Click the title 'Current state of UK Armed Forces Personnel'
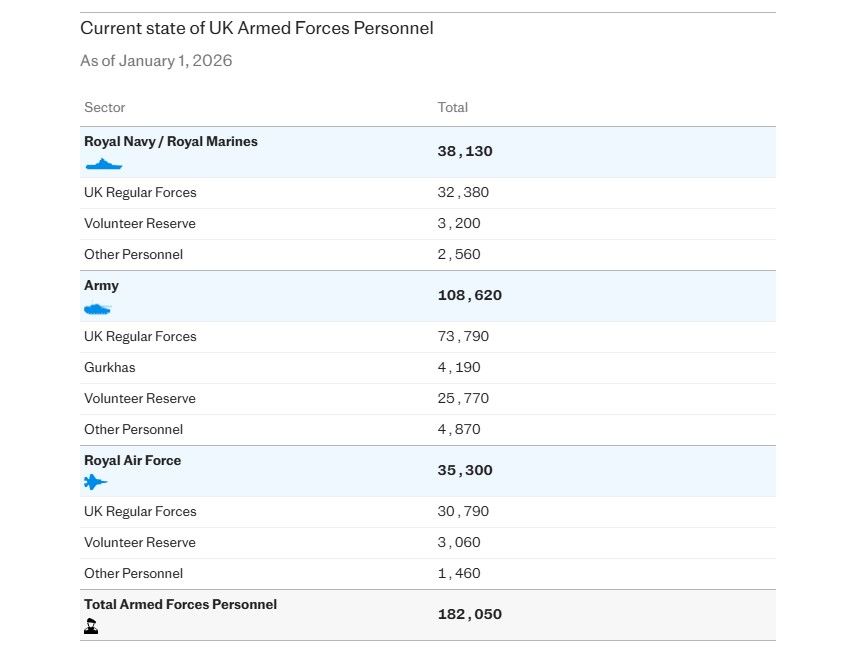 (x=257, y=28)
